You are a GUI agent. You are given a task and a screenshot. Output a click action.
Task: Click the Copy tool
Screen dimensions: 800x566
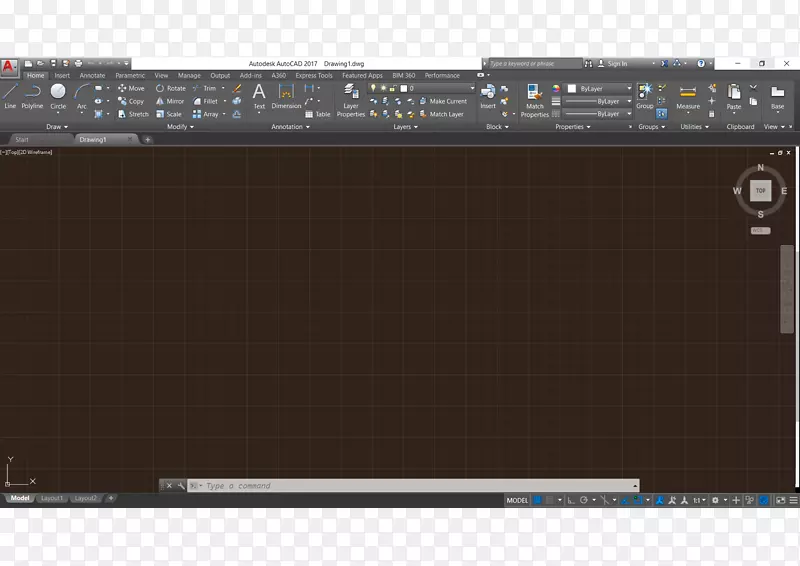coord(131,101)
